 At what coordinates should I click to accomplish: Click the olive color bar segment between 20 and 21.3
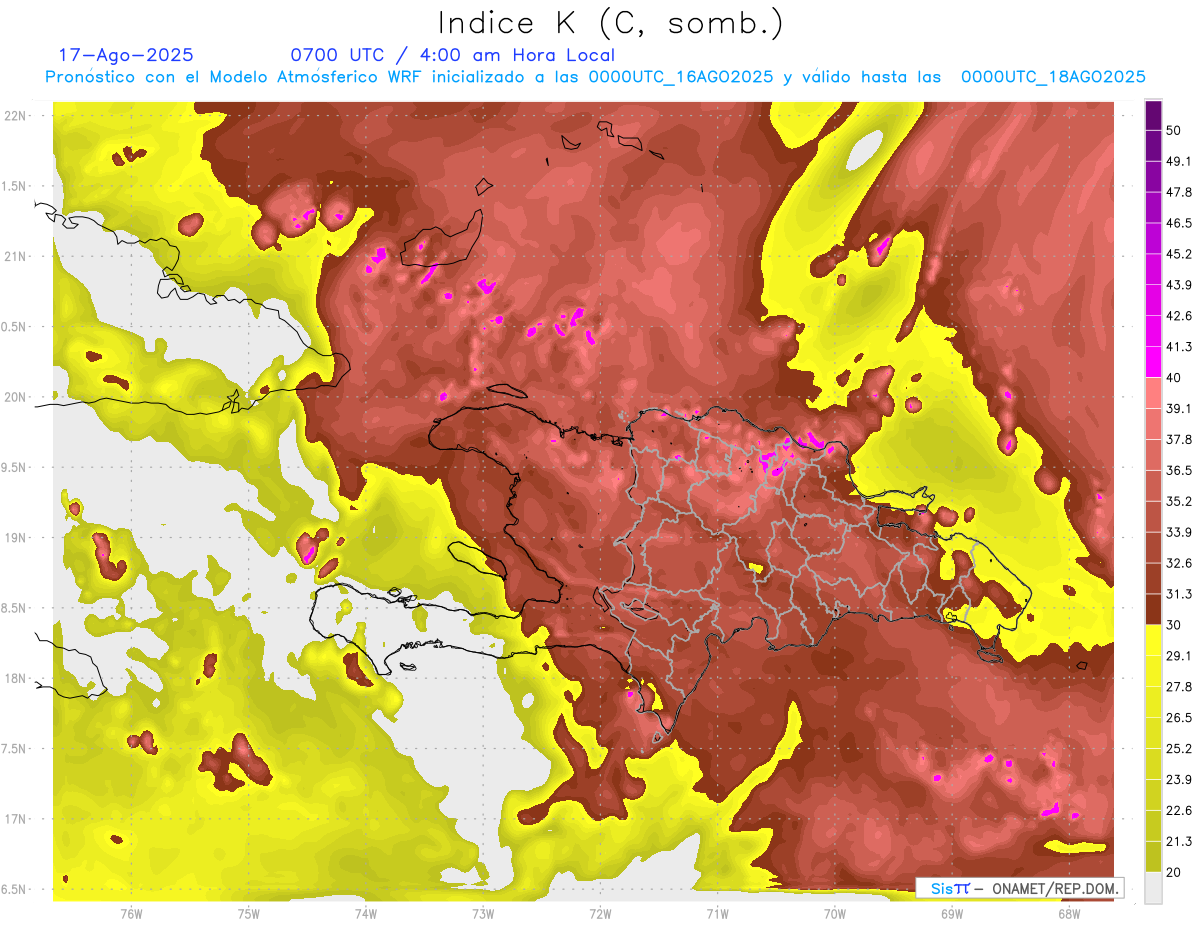pos(1153,857)
